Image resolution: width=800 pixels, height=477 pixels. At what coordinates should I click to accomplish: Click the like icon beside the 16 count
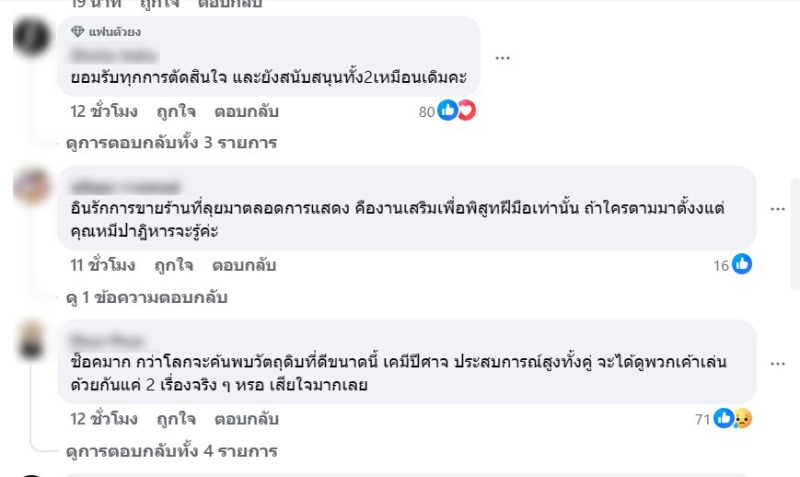[x=742, y=265]
